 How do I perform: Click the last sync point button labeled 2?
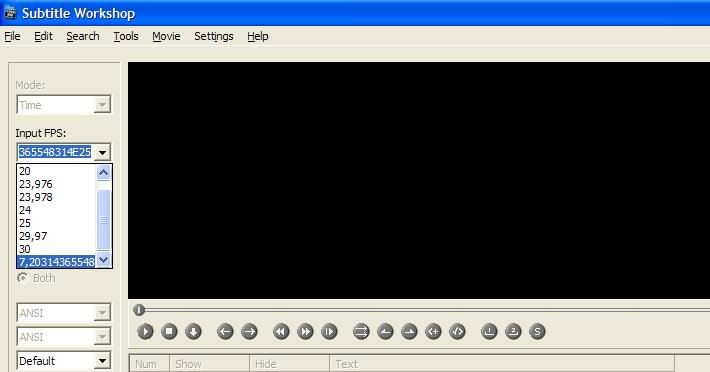[513, 332]
